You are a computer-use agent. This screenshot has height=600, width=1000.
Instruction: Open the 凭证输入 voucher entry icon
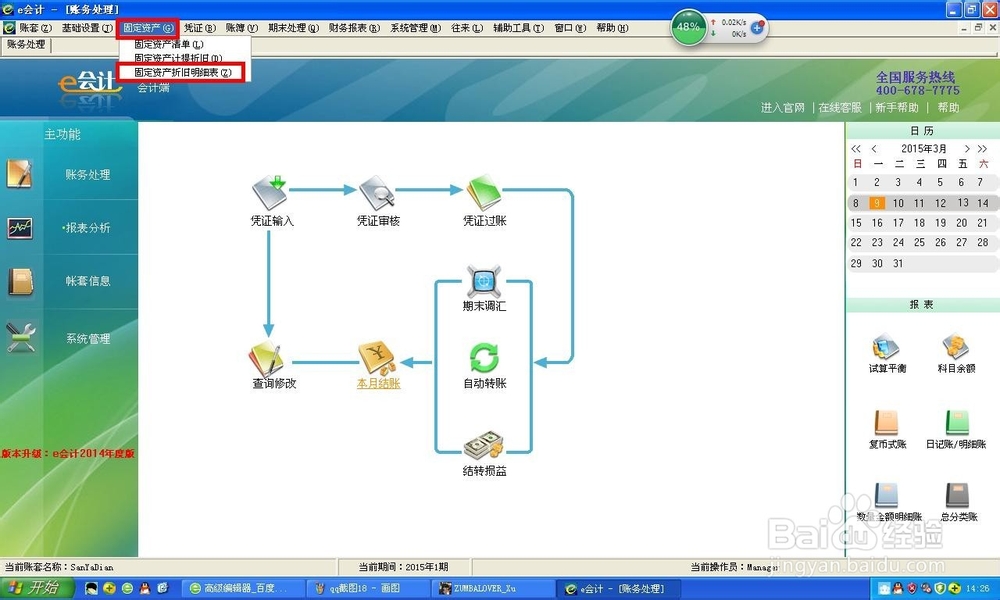(x=270, y=192)
